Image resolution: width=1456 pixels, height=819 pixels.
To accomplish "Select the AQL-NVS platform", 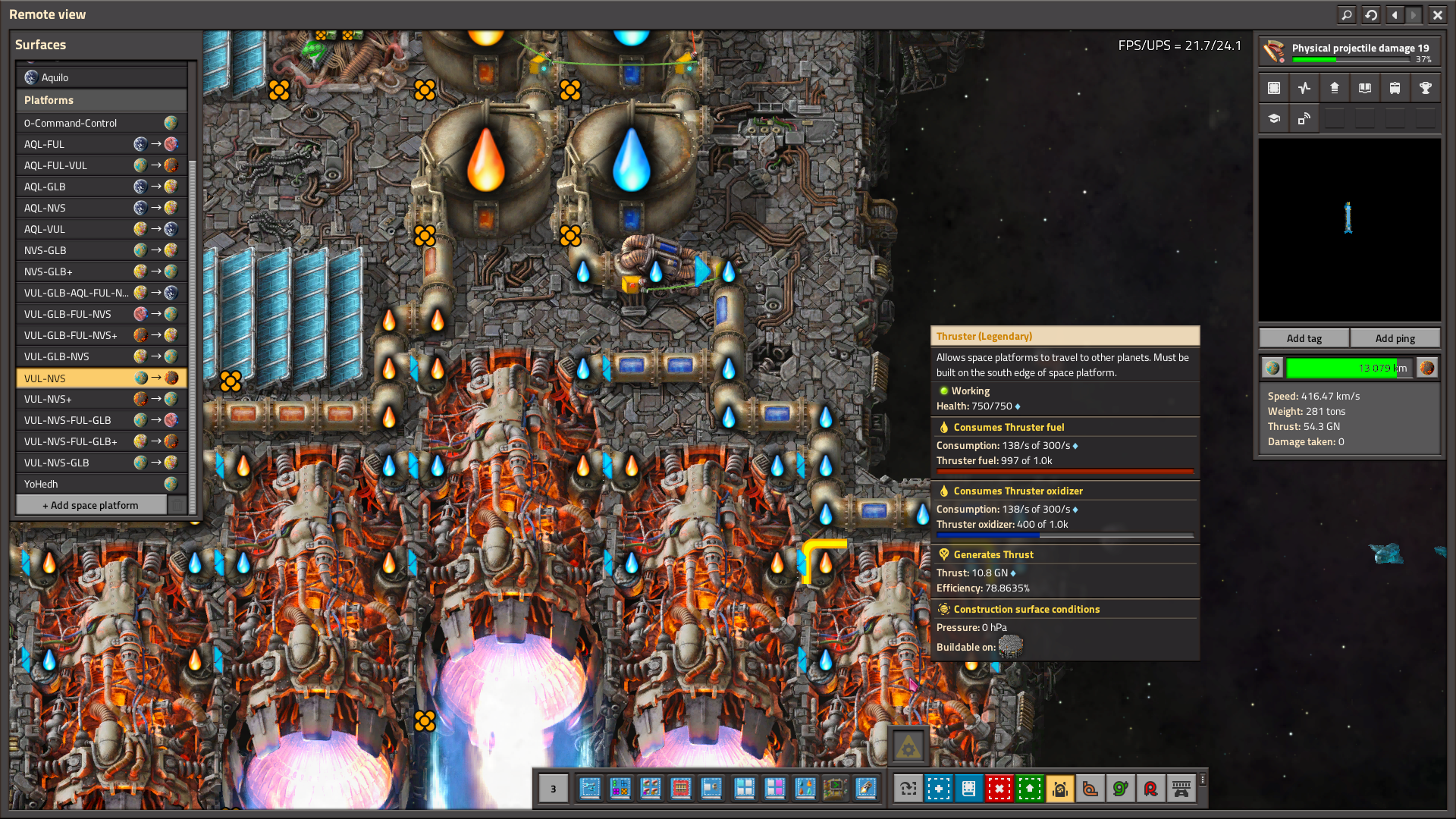I will (102, 208).
